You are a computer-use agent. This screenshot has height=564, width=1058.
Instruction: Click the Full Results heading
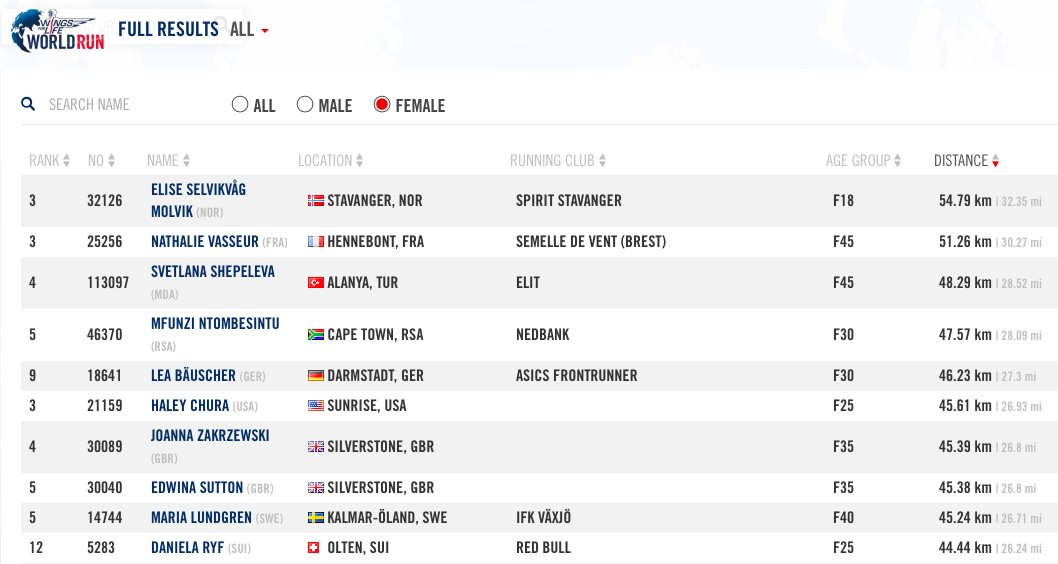168,29
